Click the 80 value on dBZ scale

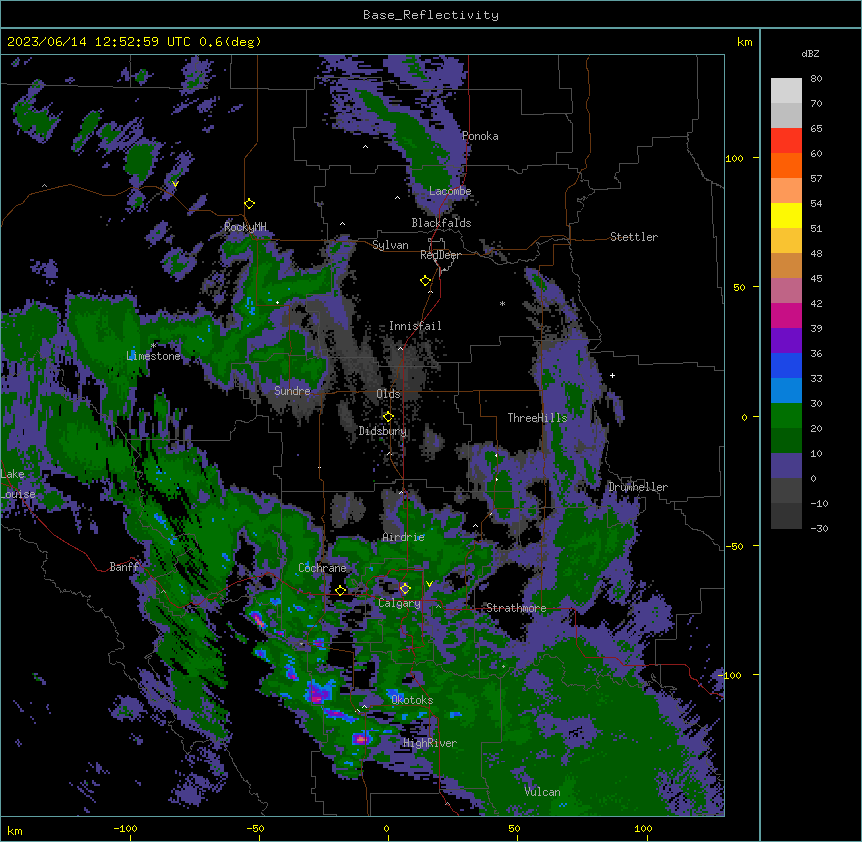tap(816, 78)
